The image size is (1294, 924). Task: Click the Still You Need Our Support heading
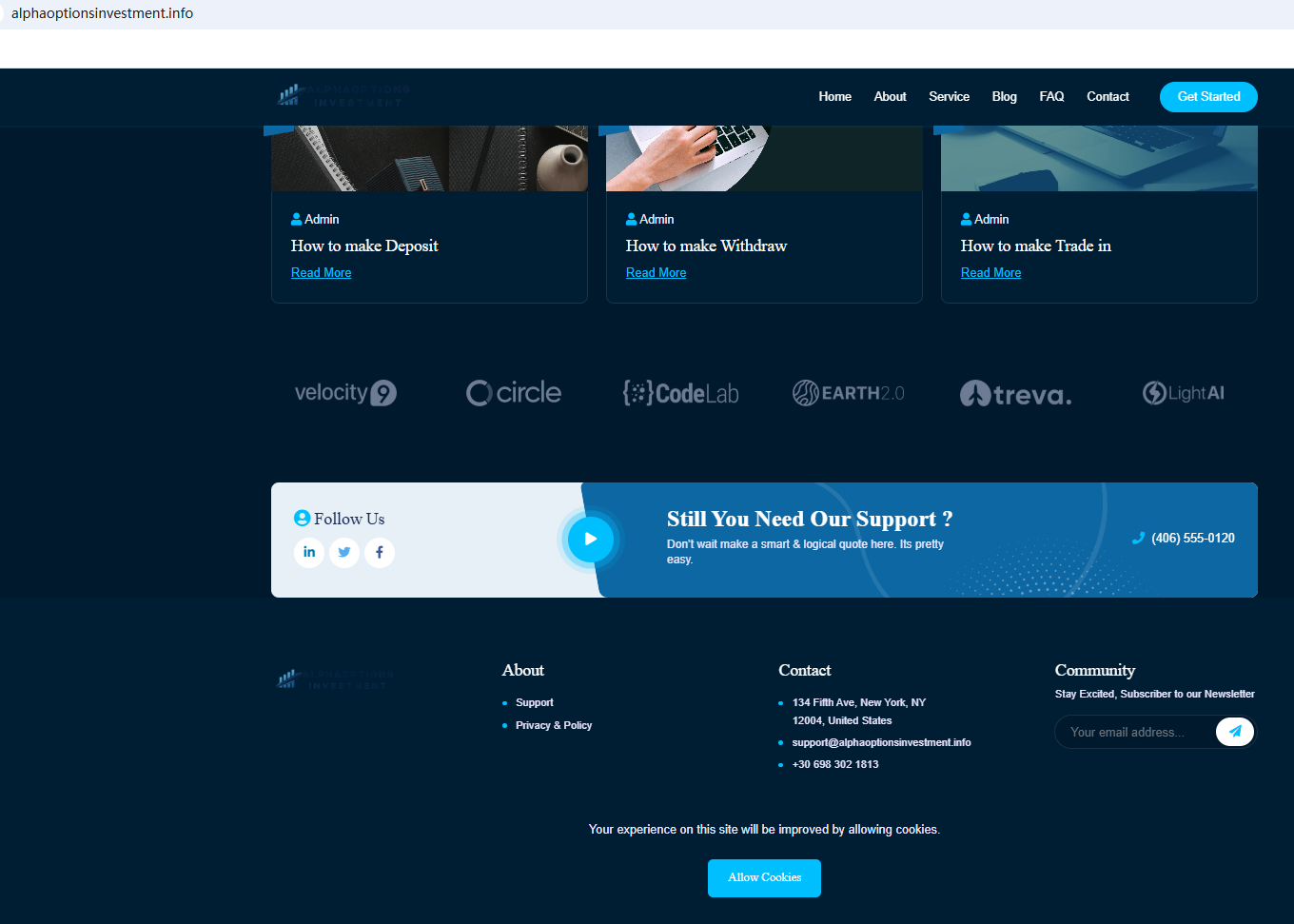click(810, 519)
